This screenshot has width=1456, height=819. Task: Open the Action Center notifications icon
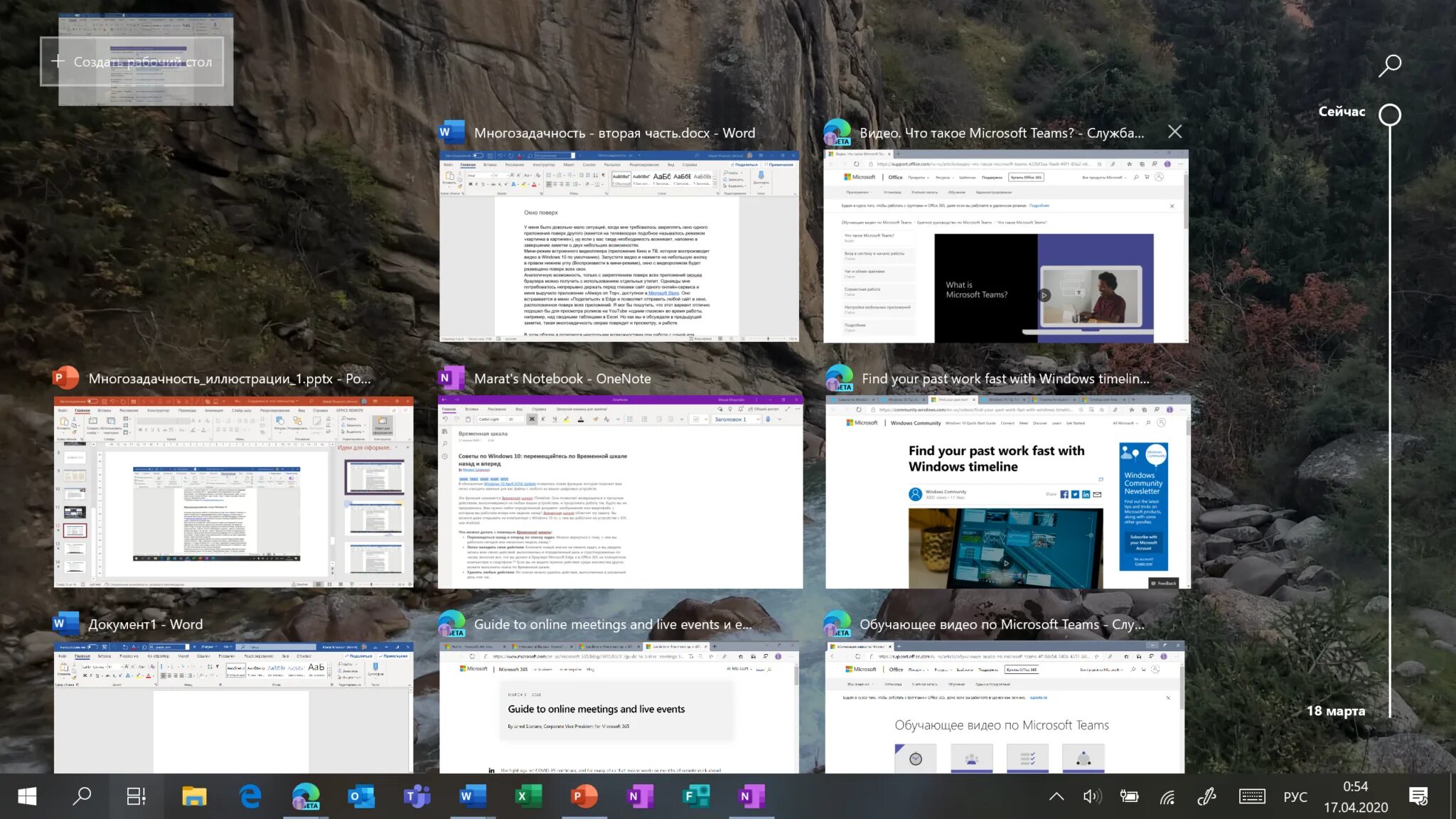tap(1418, 797)
